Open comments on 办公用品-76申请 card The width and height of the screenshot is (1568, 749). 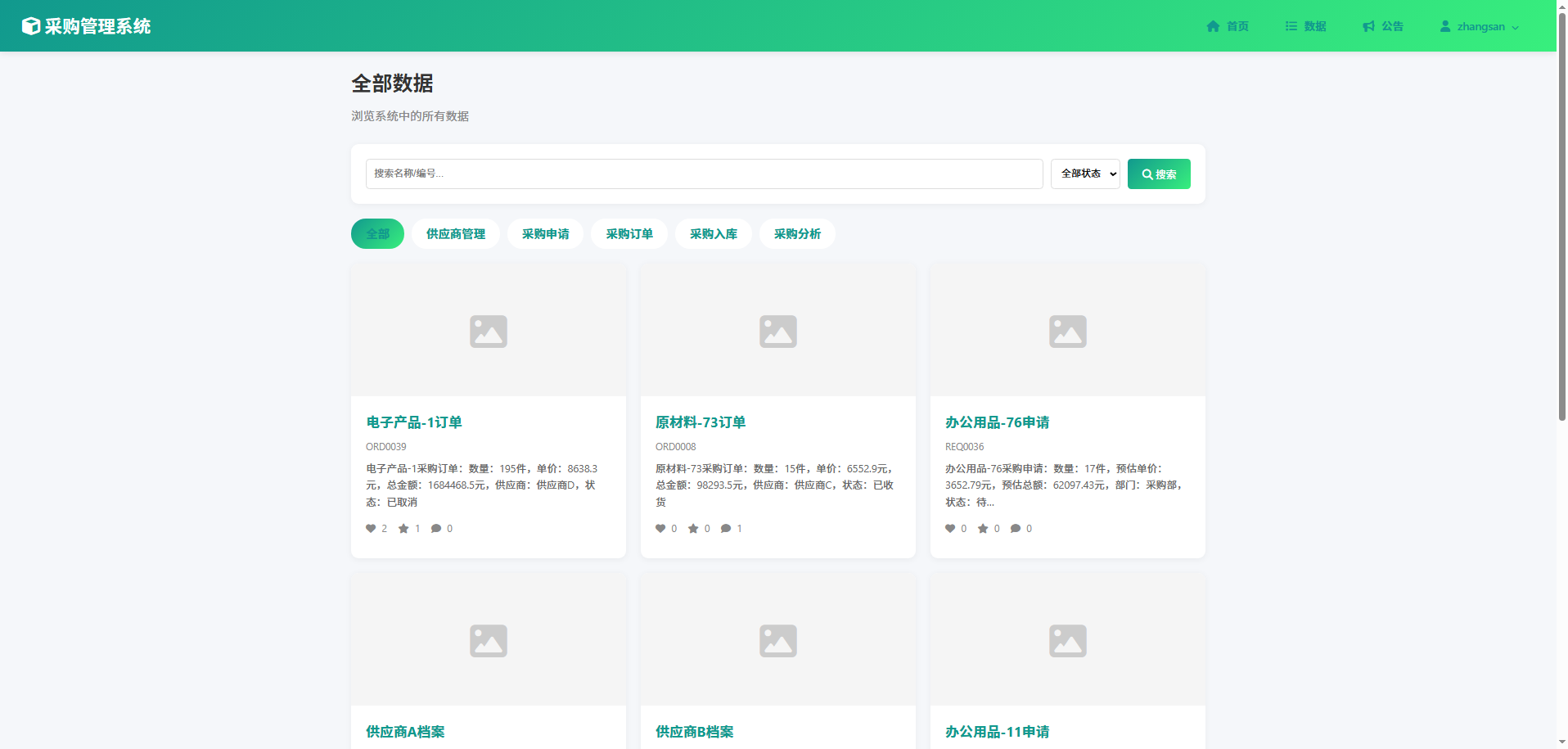pyautogui.click(x=1016, y=529)
